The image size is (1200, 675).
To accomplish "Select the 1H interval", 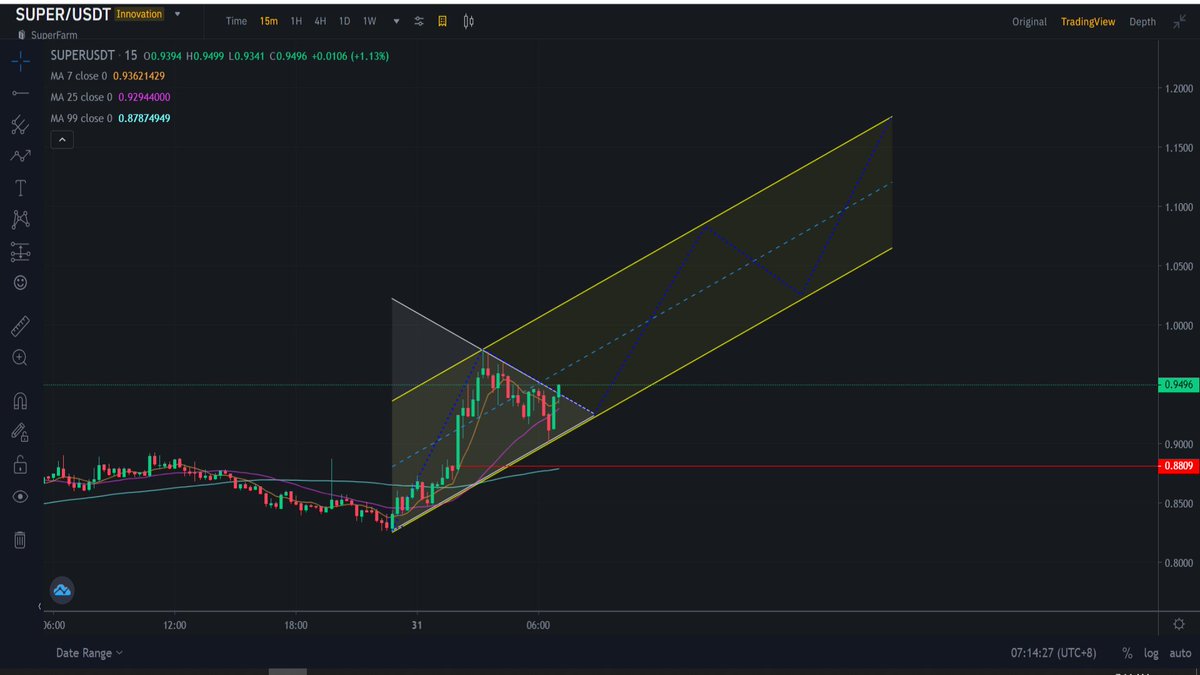I will pyautogui.click(x=297, y=21).
